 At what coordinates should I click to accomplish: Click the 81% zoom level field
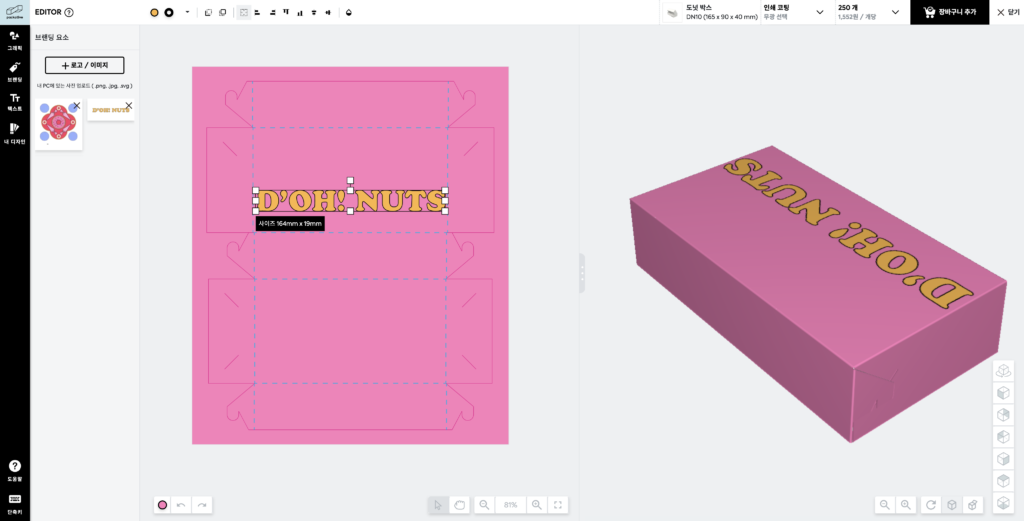[x=511, y=505]
